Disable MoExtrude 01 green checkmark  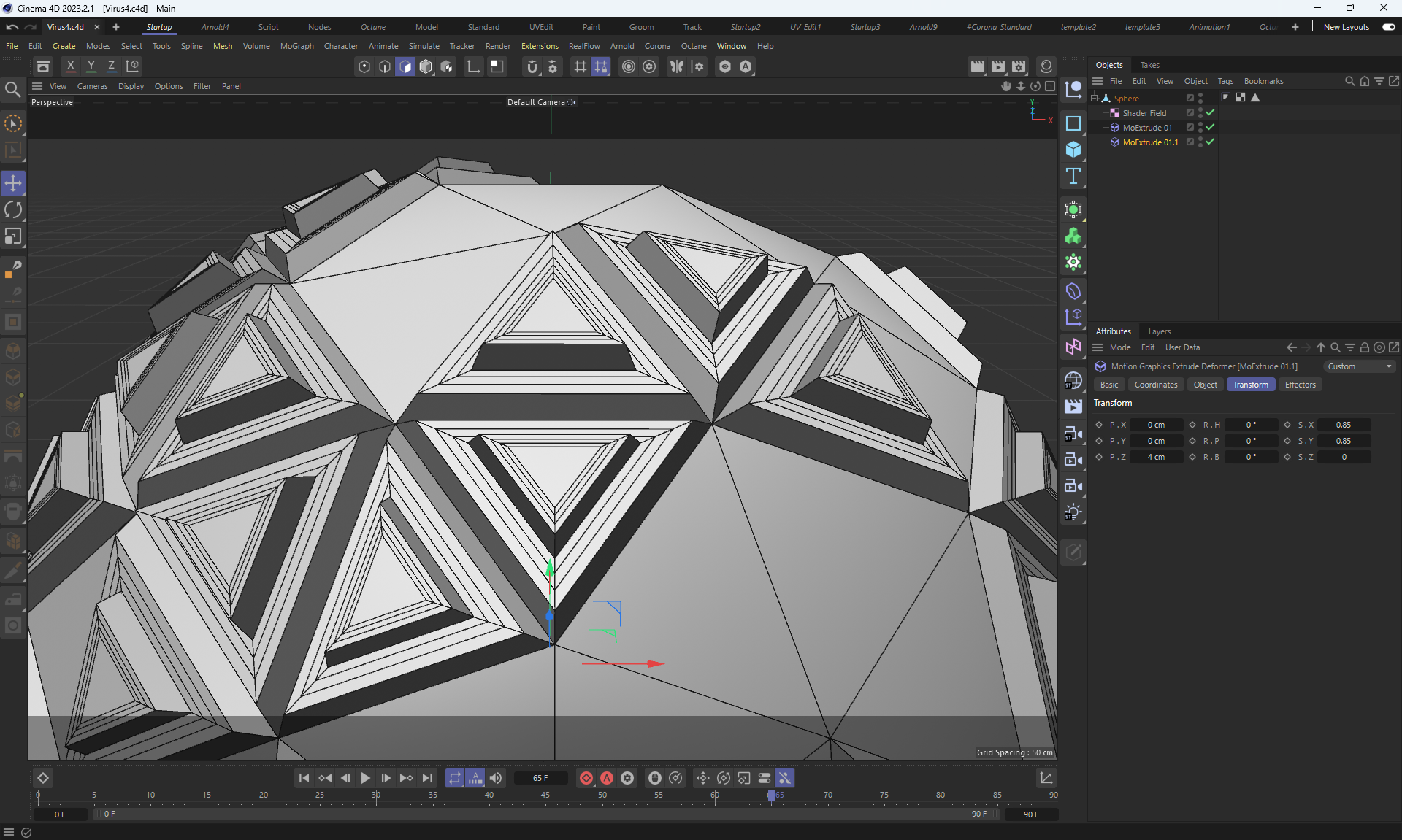coord(1210,128)
